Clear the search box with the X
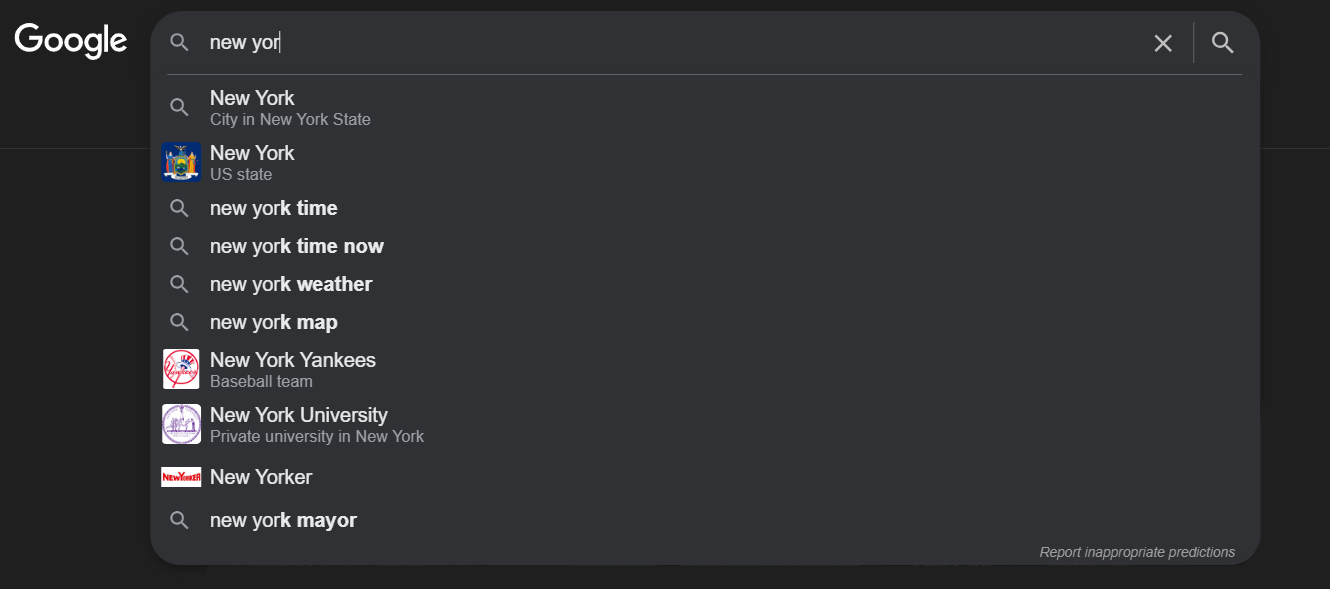 point(1162,43)
